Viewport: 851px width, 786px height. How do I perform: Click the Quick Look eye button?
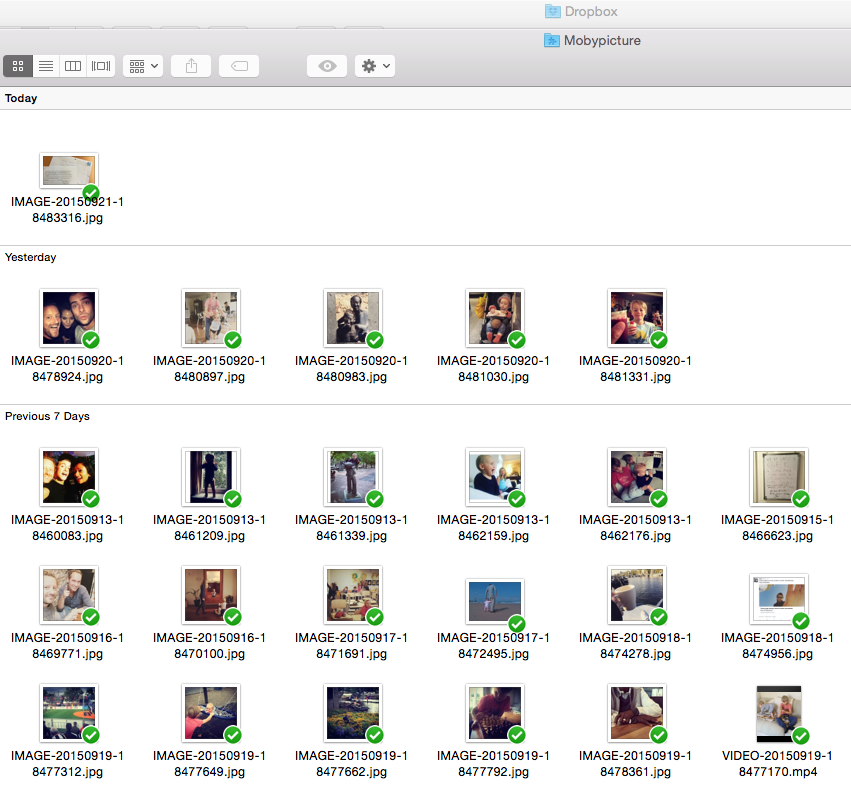tap(327, 66)
